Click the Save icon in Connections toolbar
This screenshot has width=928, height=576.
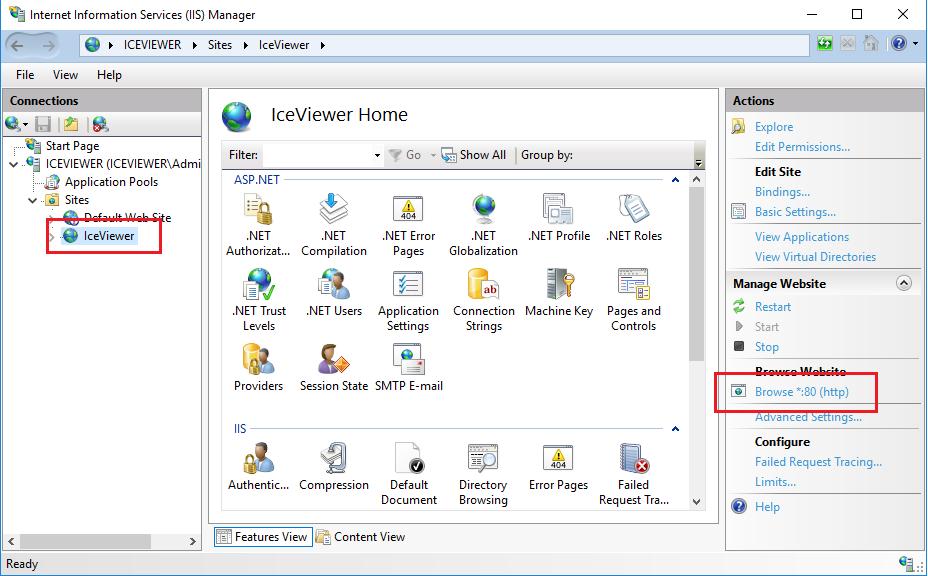point(43,124)
